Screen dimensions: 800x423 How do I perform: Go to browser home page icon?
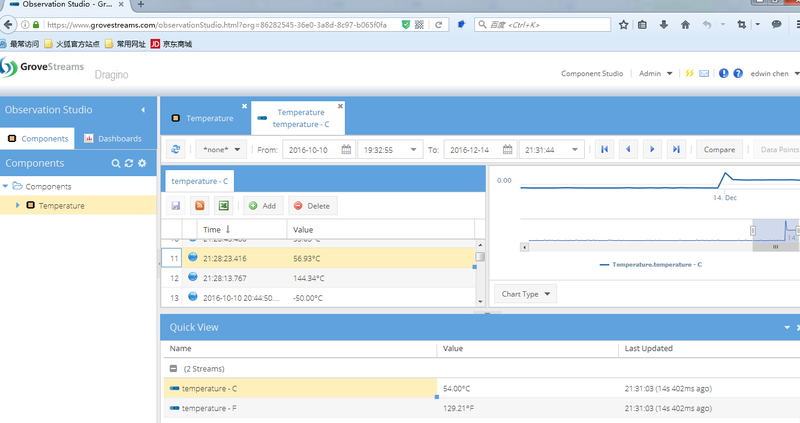[x=685, y=24]
